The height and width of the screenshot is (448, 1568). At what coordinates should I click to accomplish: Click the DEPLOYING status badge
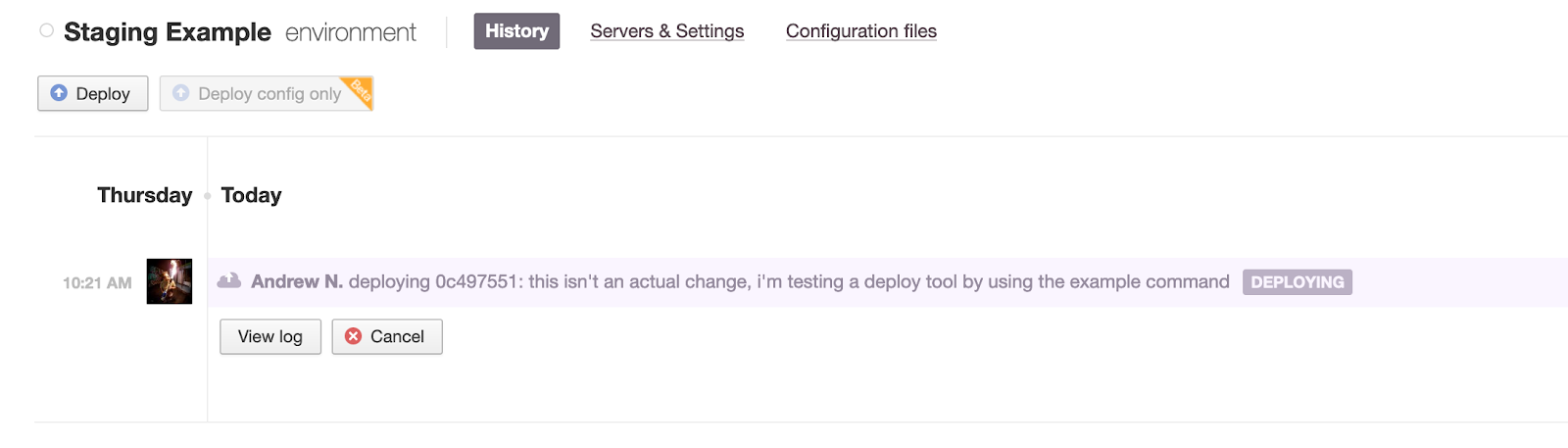tap(1297, 282)
